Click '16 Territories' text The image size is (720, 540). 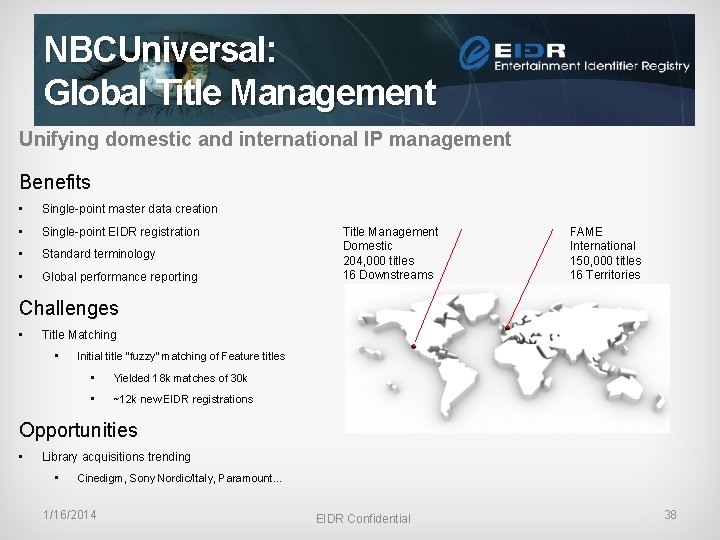605,275
